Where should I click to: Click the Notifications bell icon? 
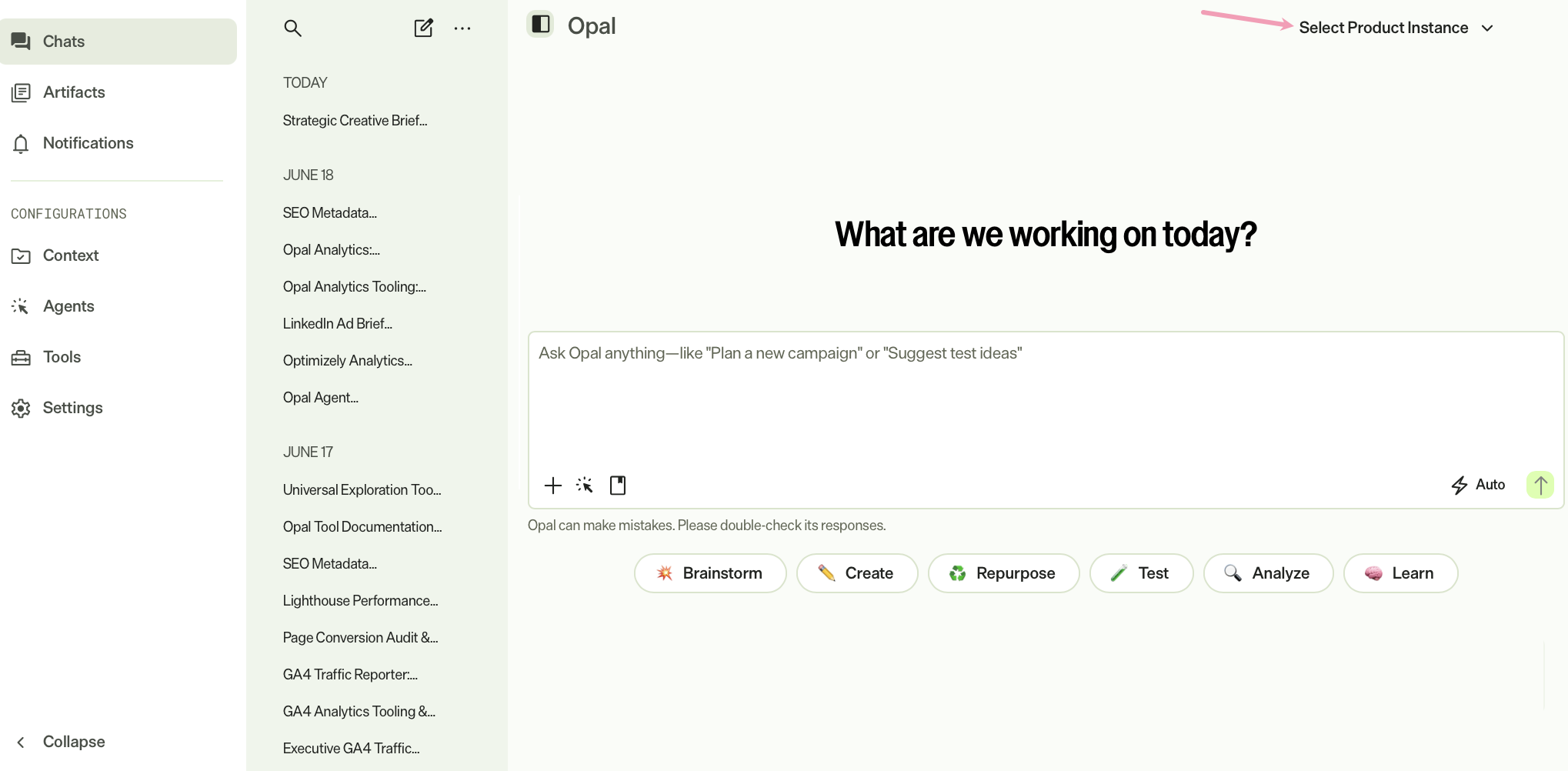[x=21, y=143]
